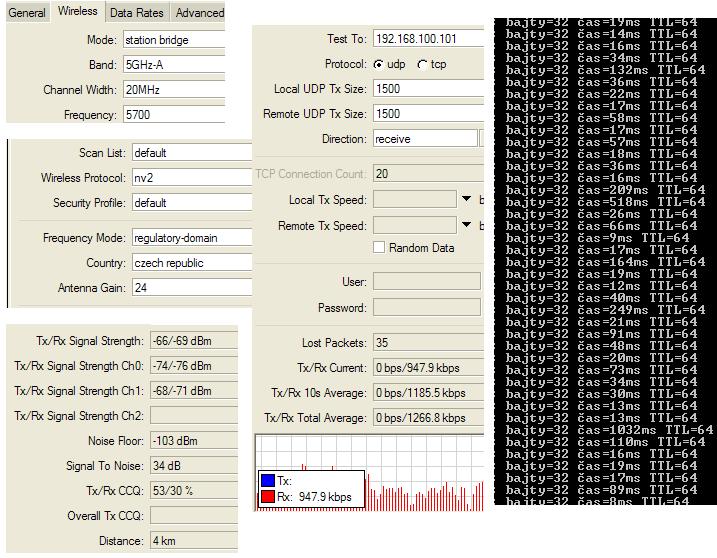Screen dimensions: 717x558
Task: Click the TCP Connection Count field
Action: (428, 173)
